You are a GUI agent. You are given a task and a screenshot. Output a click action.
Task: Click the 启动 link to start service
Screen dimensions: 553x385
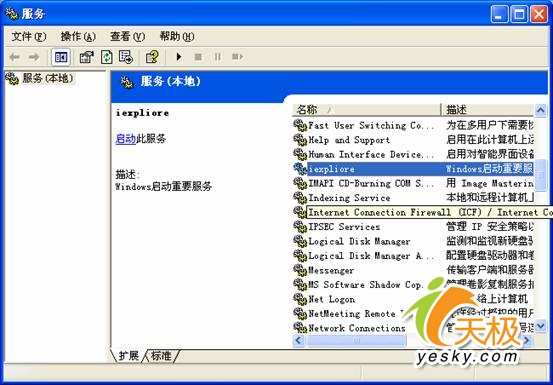point(126,139)
